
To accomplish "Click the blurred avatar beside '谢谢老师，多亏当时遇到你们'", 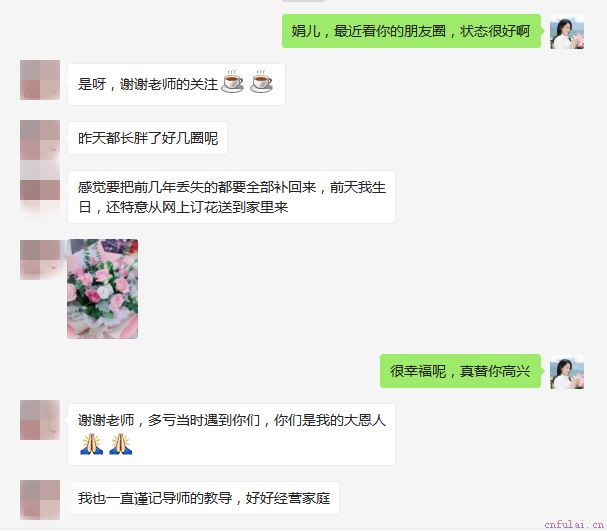I will click(x=40, y=420).
